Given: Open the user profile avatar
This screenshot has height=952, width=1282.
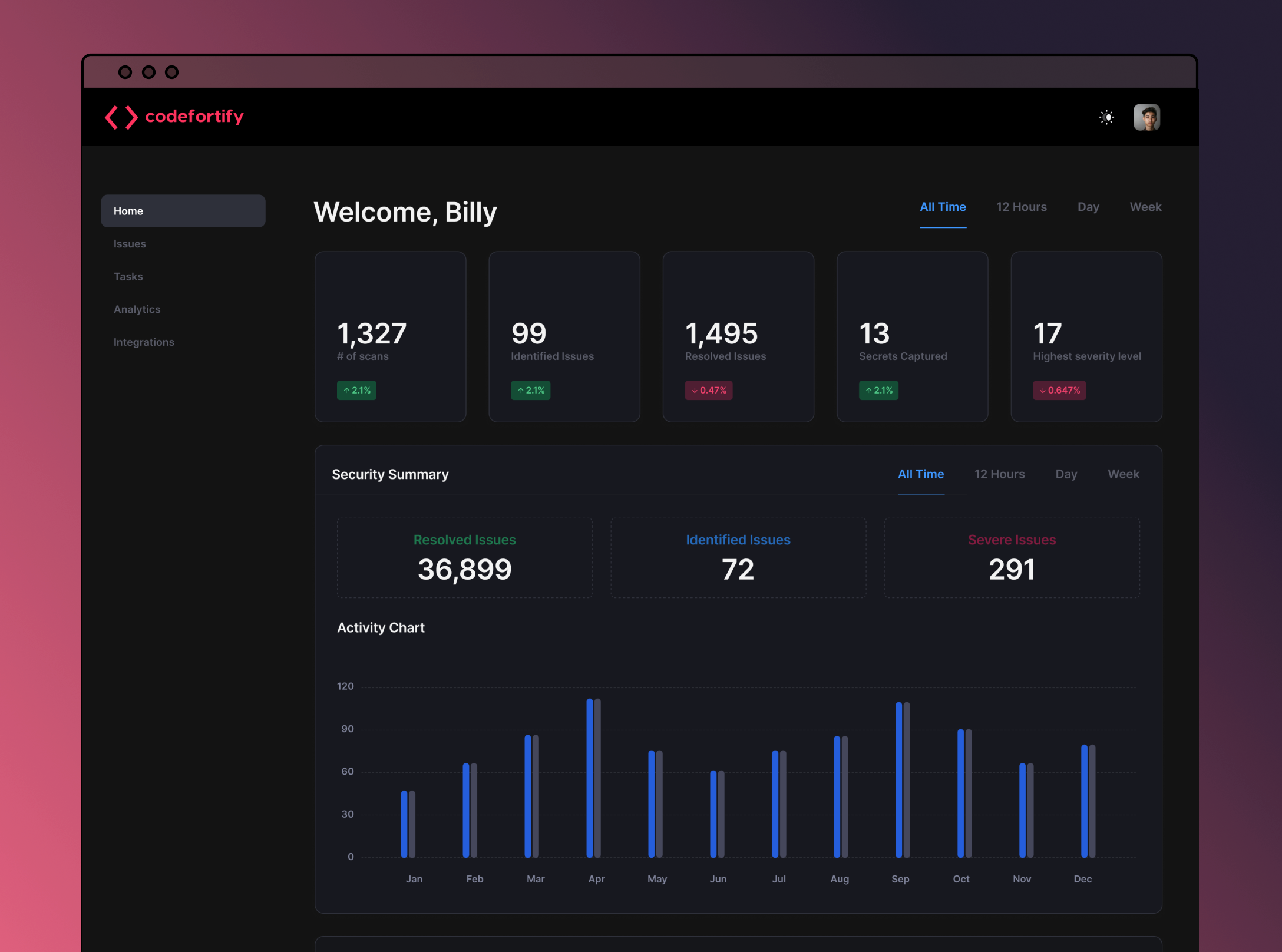Looking at the screenshot, I should (x=1146, y=117).
